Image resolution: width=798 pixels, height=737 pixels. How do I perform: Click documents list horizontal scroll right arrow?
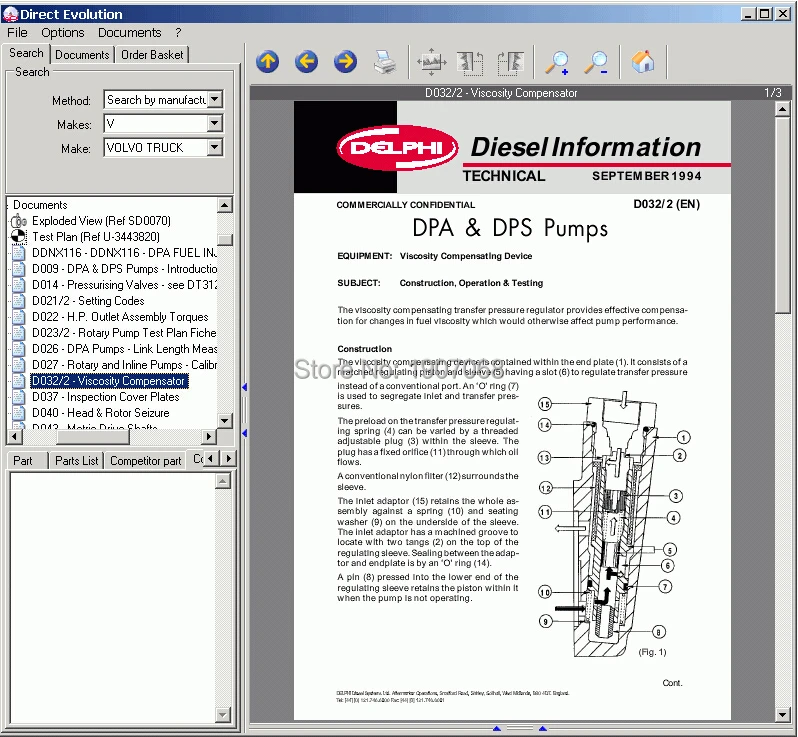tap(208, 436)
